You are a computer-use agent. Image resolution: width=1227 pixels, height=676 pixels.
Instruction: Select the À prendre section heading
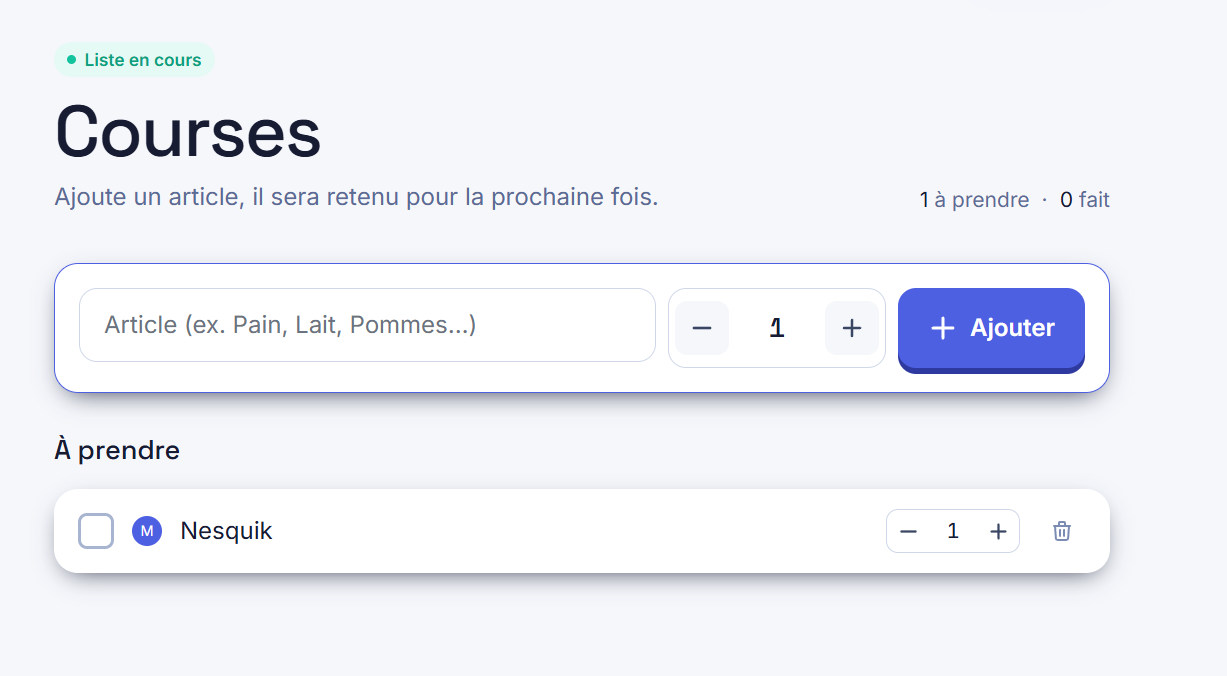(117, 450)
